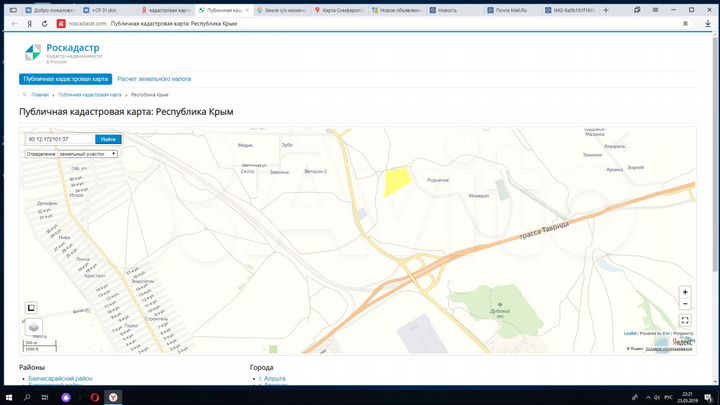Image resolution: width=720 pixels, height=405 pixels.
Task: Open Бахчисарайский район link
Action: coord(62,379)
